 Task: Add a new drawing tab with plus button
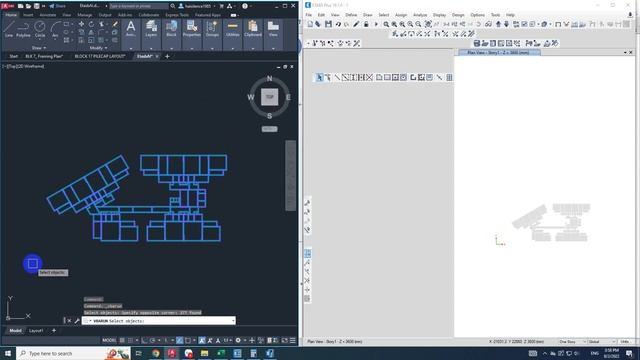pos(167,56)
